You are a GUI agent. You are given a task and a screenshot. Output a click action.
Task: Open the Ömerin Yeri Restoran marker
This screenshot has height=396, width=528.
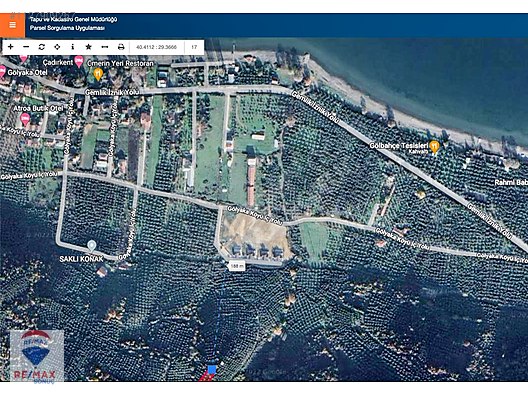(x=98, y=74)
